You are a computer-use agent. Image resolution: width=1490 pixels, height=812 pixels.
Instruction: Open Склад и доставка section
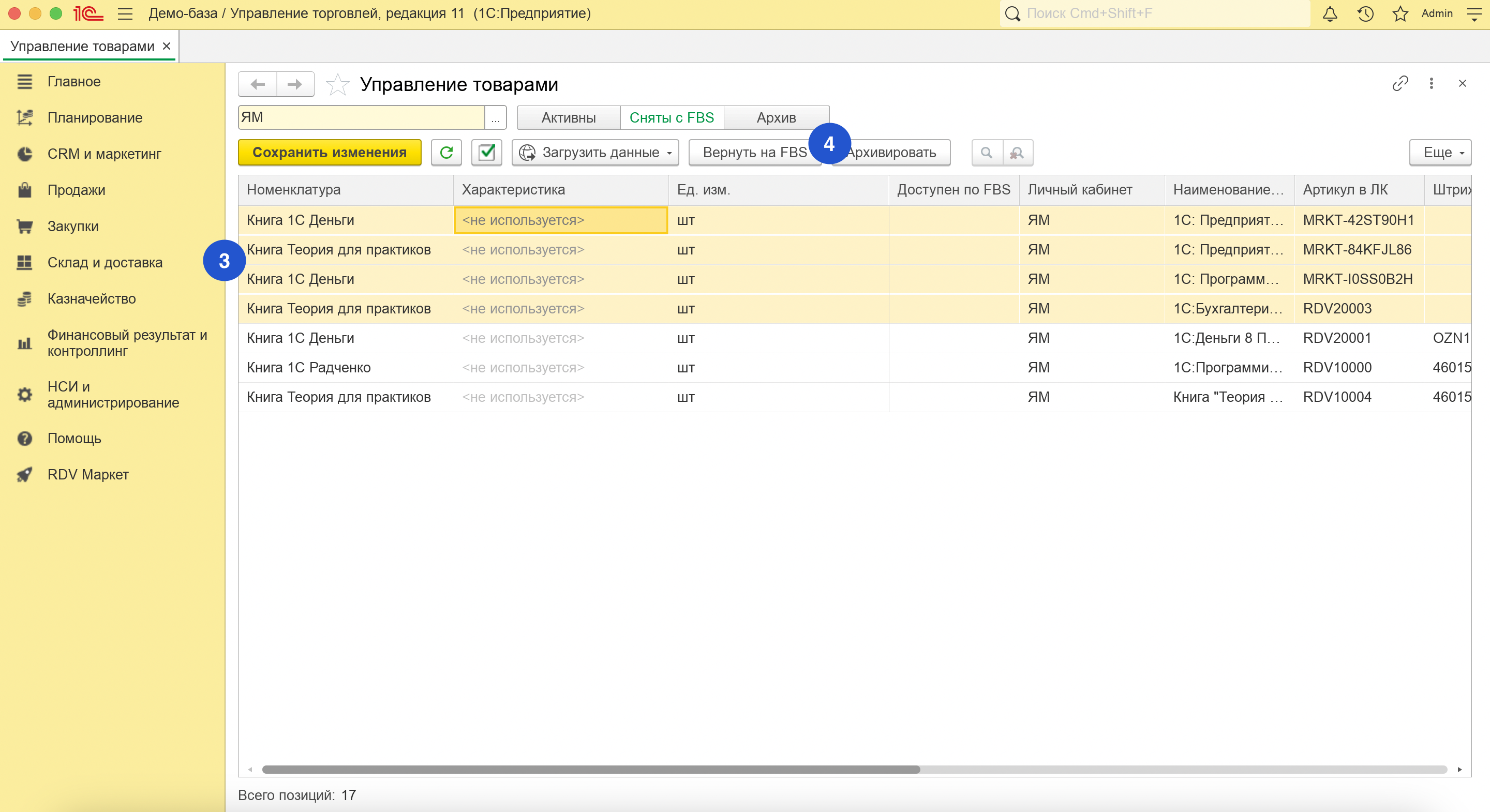pyautogui.click(x=105, y=263)
